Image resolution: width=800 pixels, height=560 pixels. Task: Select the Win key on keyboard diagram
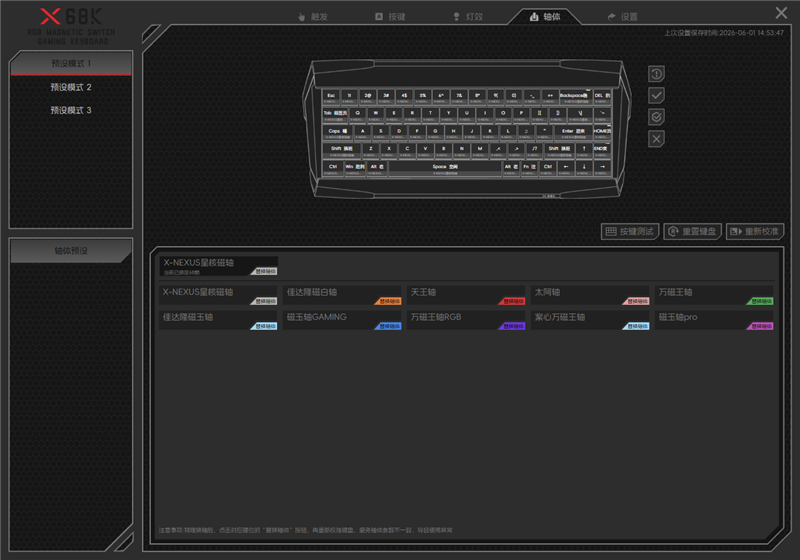point(355,169)
